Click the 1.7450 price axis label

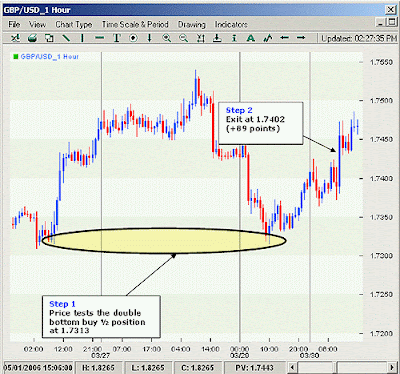[381, 139]
